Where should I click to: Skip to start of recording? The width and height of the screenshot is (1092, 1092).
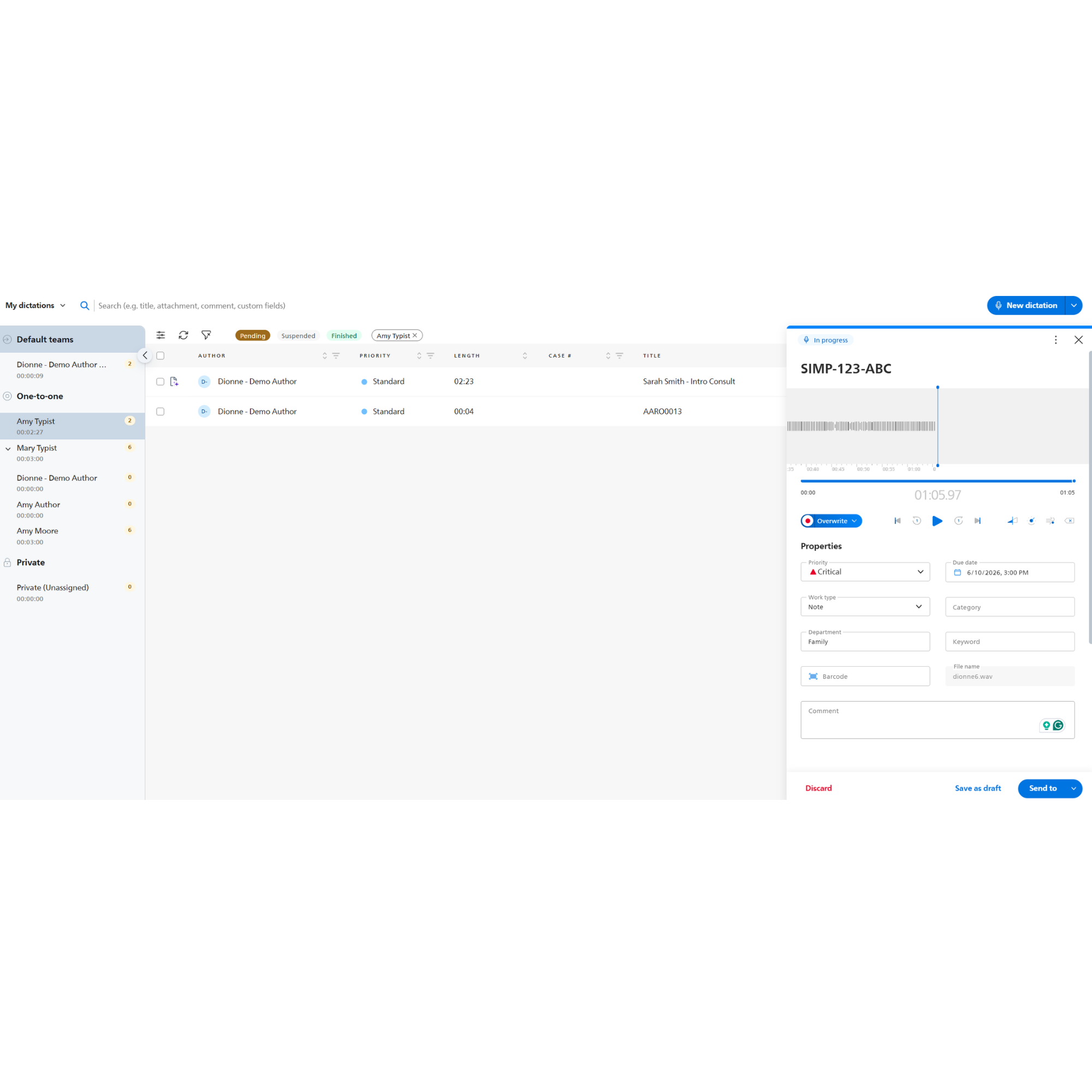click(898, 520)
